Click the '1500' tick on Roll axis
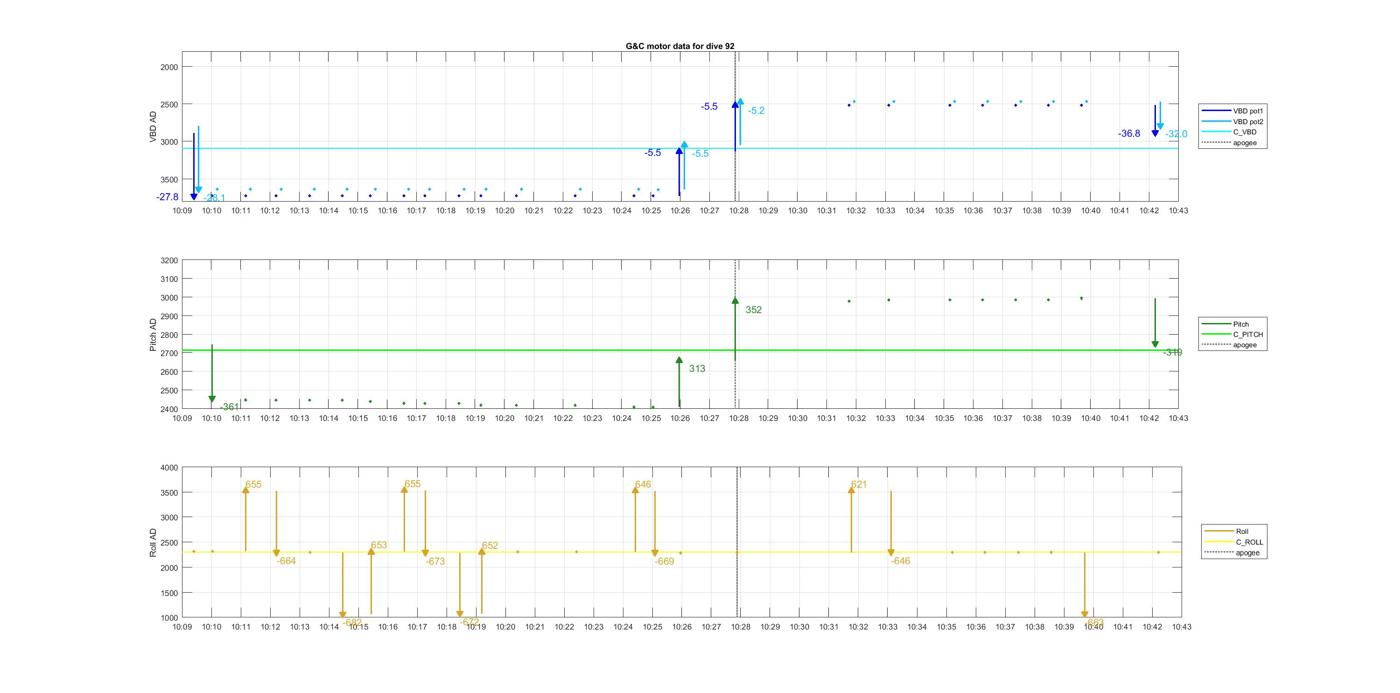 click(168, 593)
